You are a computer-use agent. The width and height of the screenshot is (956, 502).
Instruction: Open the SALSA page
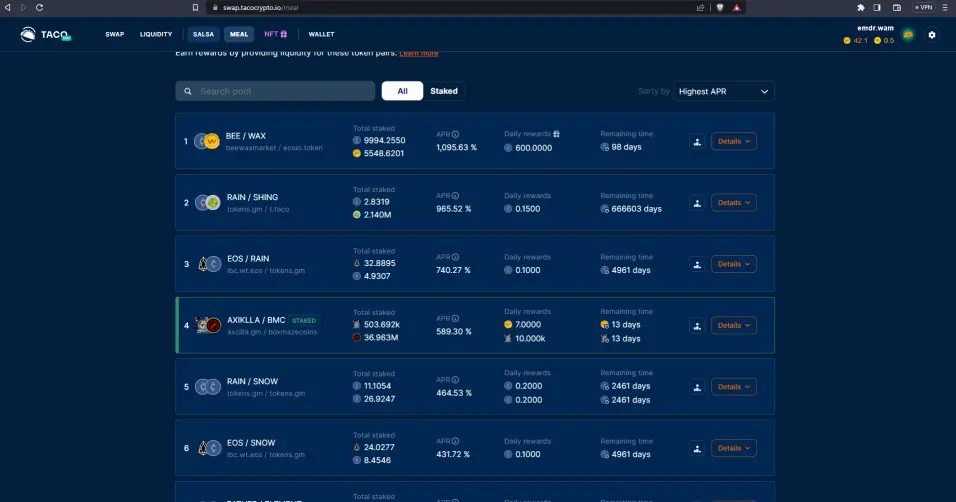(204, 35)
